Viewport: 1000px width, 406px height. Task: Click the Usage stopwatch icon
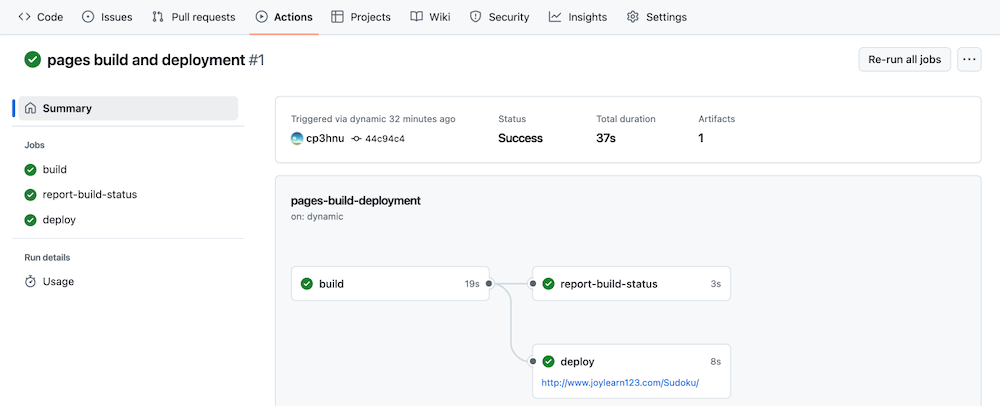coord(30,281)
